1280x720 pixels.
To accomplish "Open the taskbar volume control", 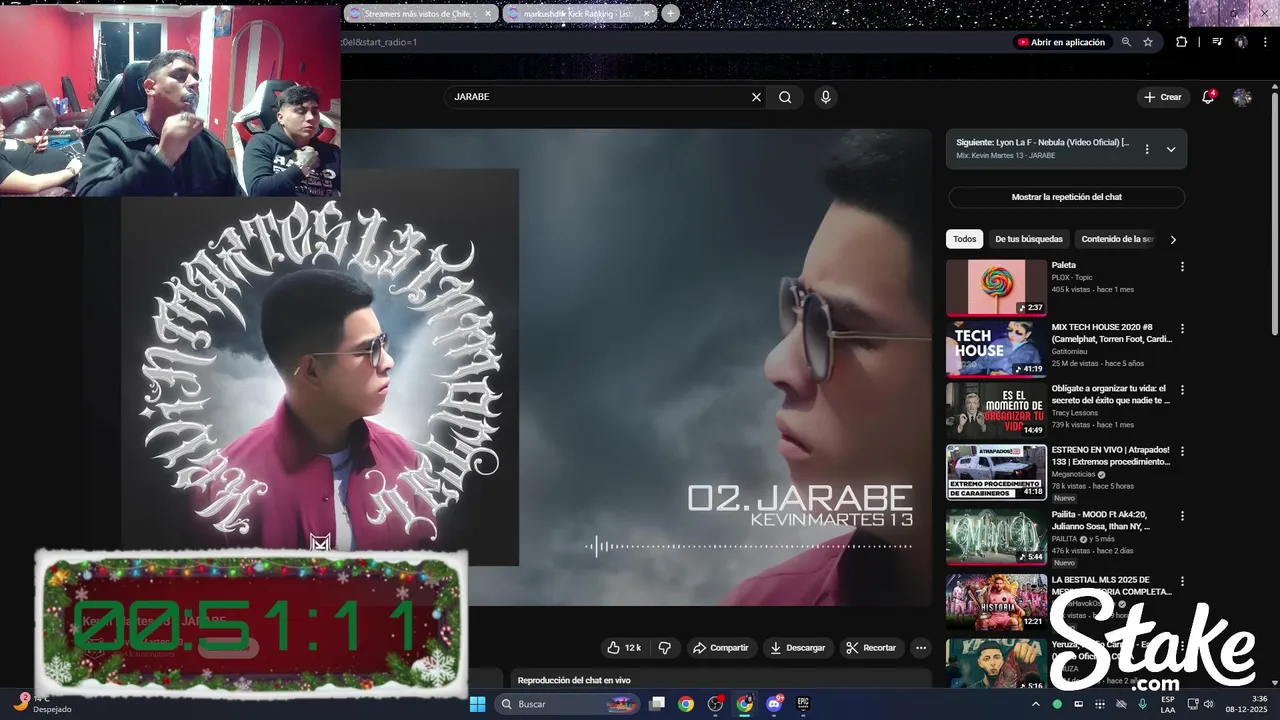I will [1208, 704].
